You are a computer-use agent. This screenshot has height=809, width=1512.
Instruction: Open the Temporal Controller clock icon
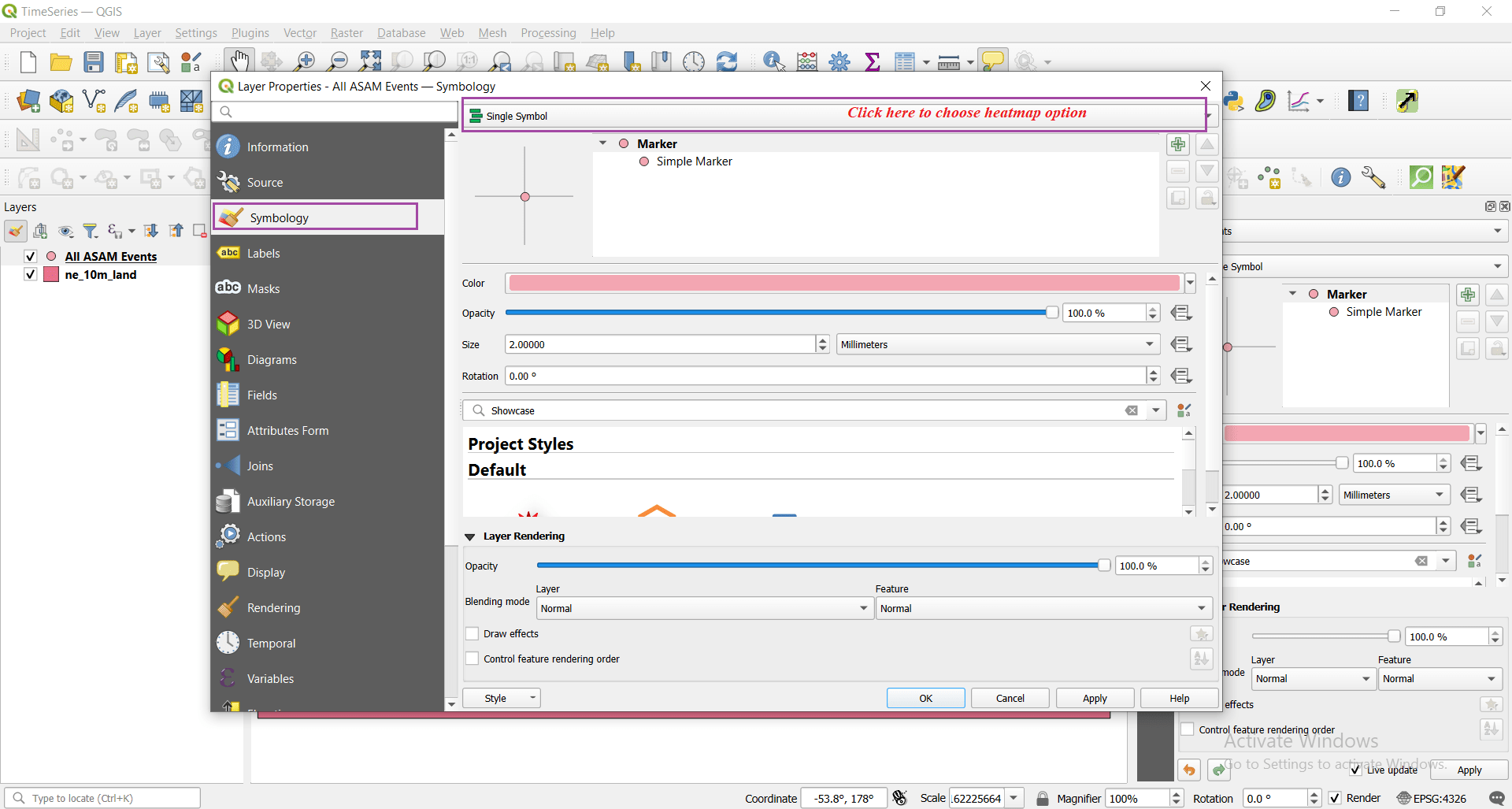coord(694,61)
